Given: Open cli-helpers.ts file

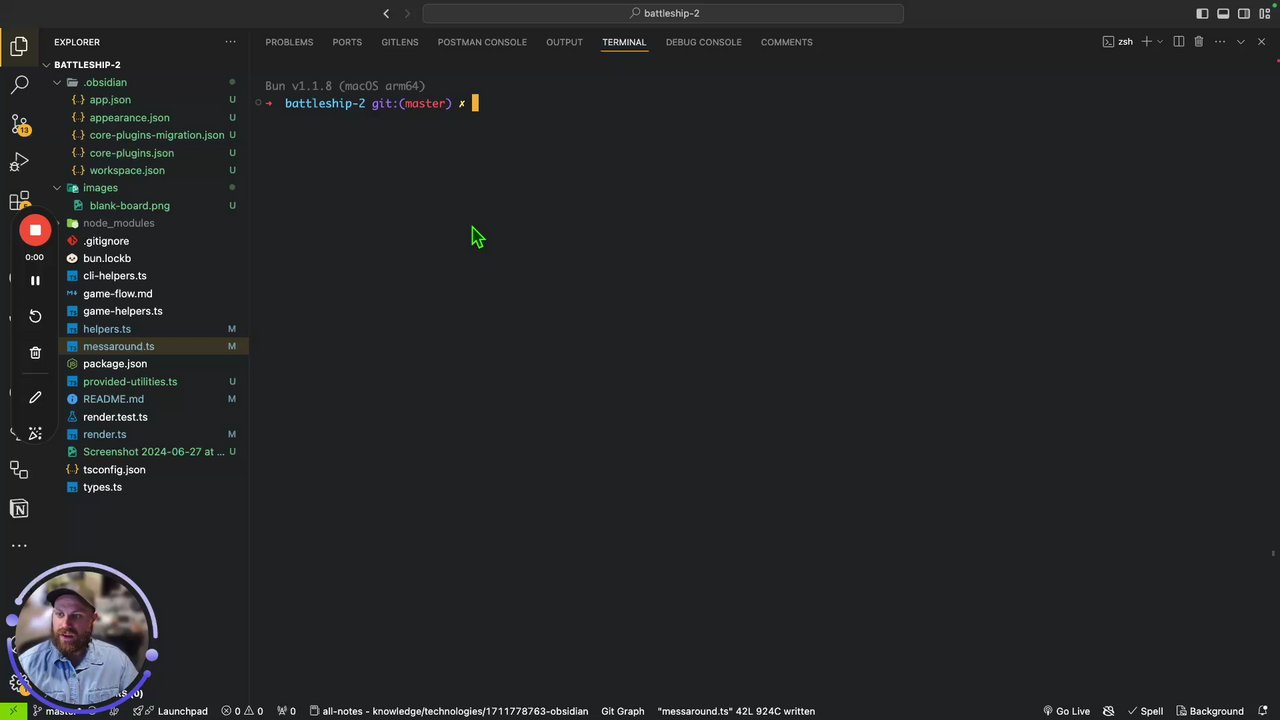Looking at the screenshot, I should click(x=114, y=276).
